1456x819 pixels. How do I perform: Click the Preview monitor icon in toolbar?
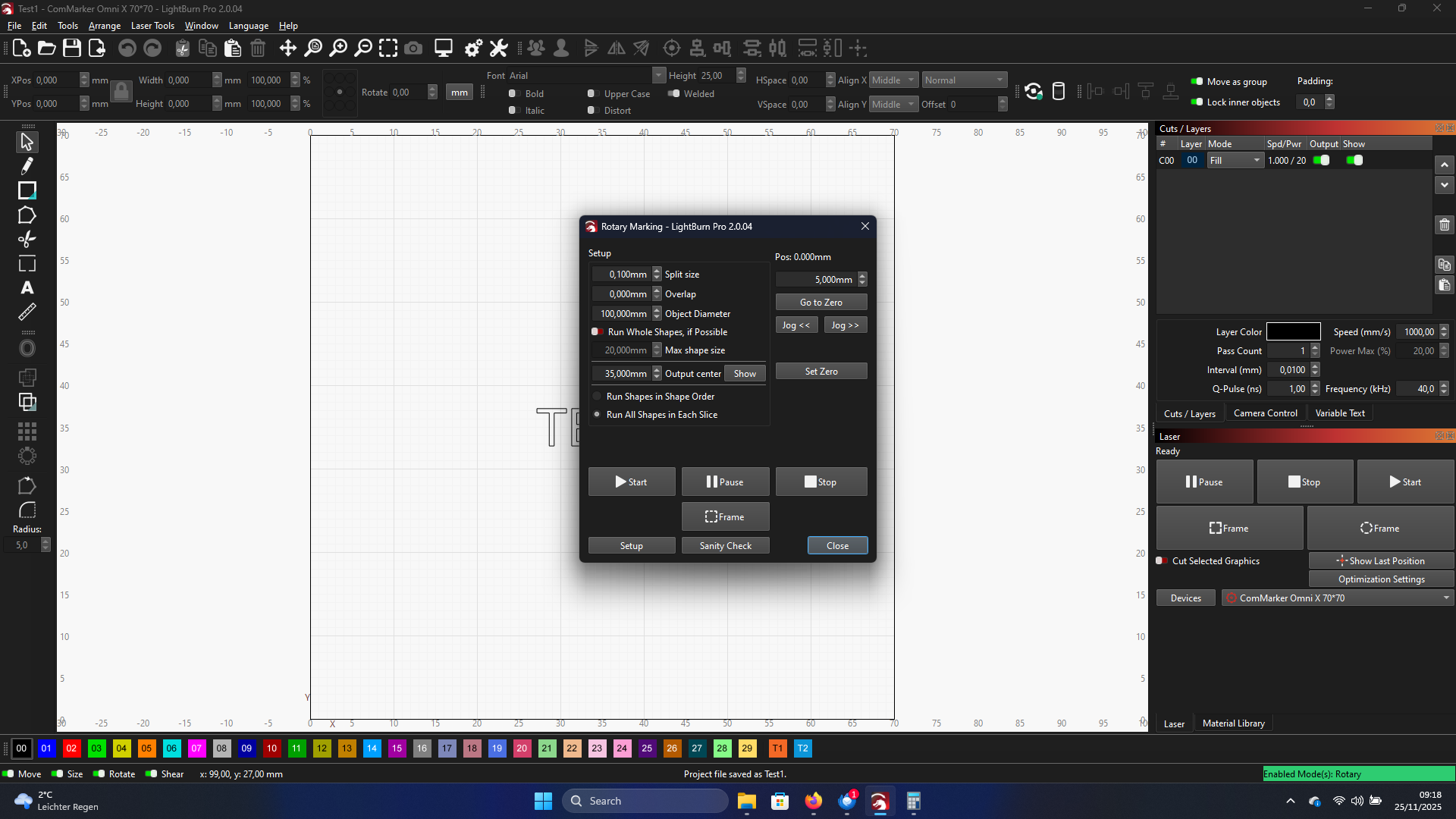point(444,49)
